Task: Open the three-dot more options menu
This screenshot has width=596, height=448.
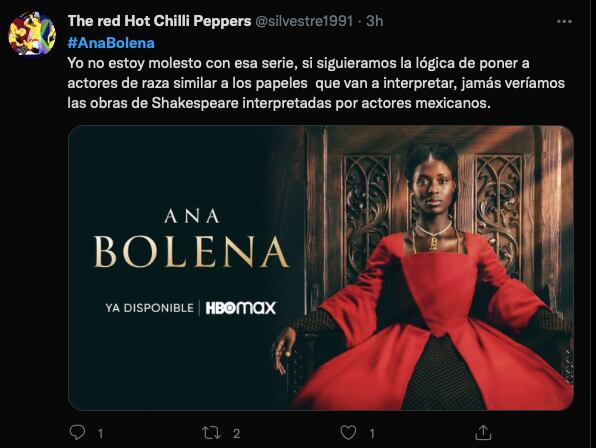Action: coord(564,21)
